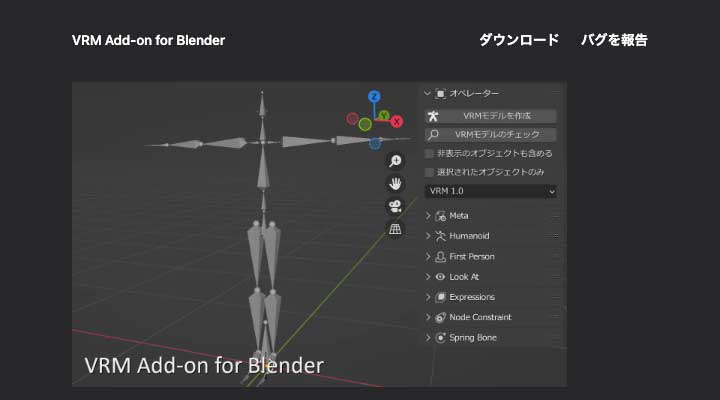Click the Node Constraint panel label
This screenshot has height=400, width=720.
click(x=480, y=317)
